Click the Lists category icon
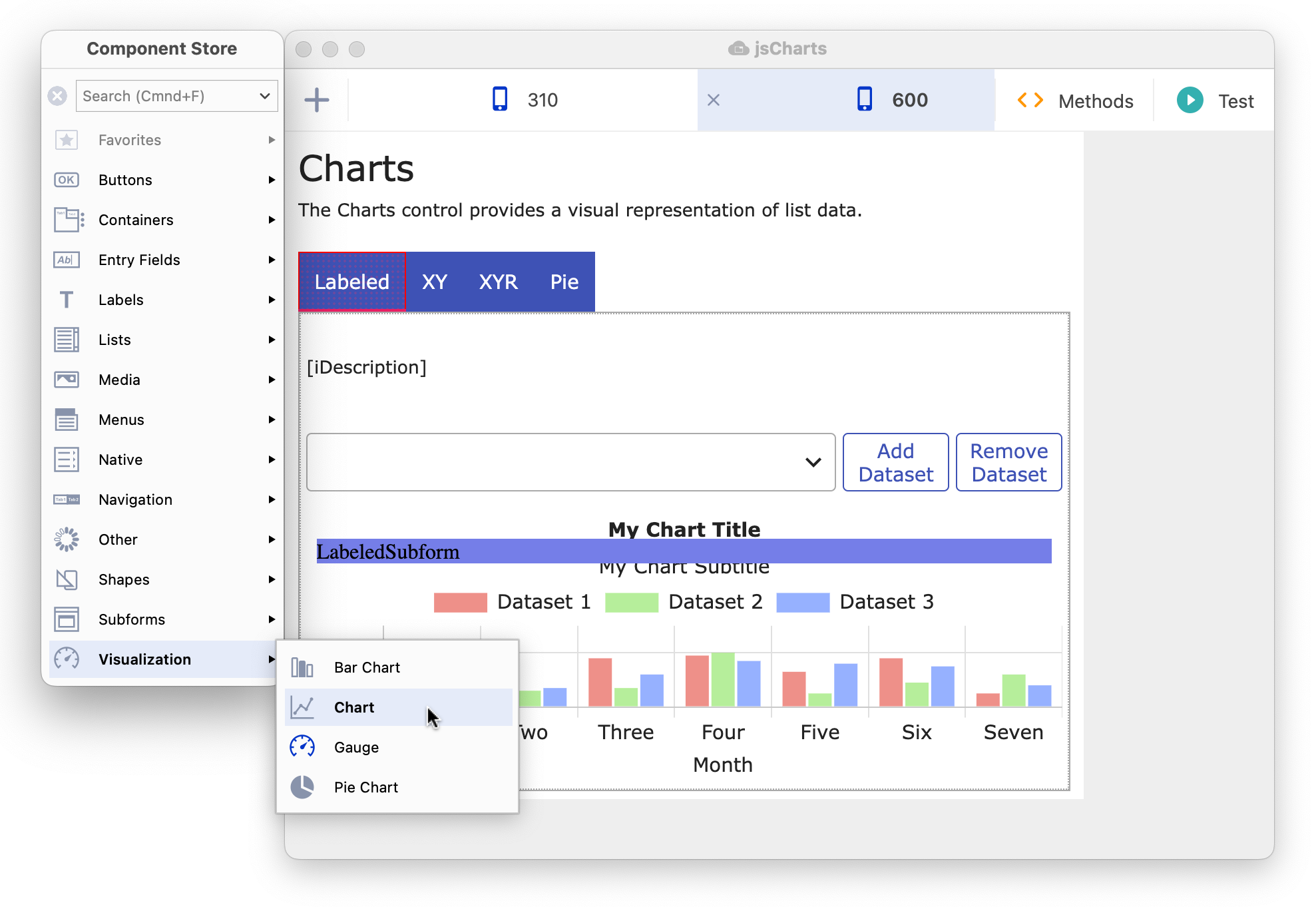1316x911 pixels. tap(67, 340)
